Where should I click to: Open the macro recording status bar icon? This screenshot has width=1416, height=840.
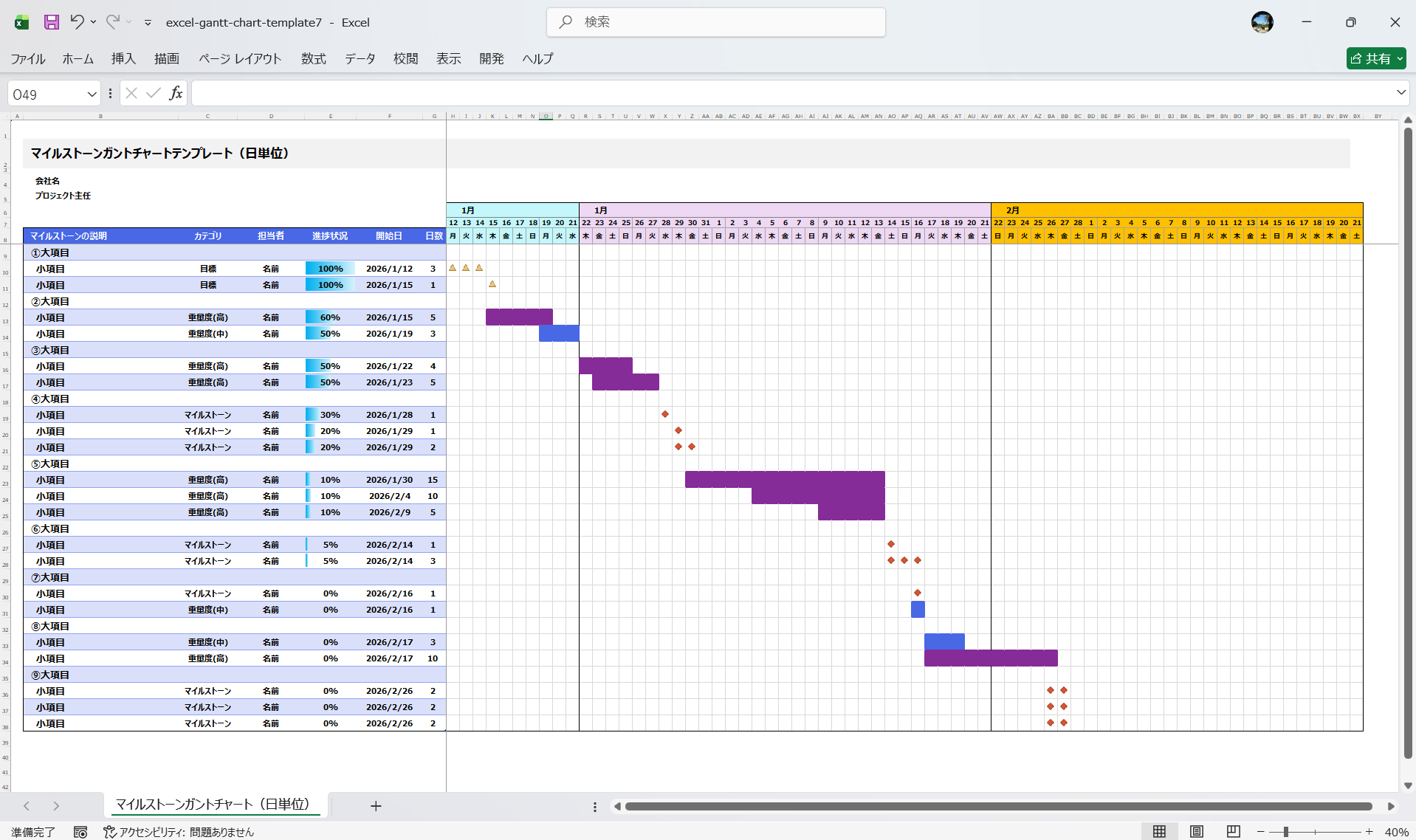[80, 832]
